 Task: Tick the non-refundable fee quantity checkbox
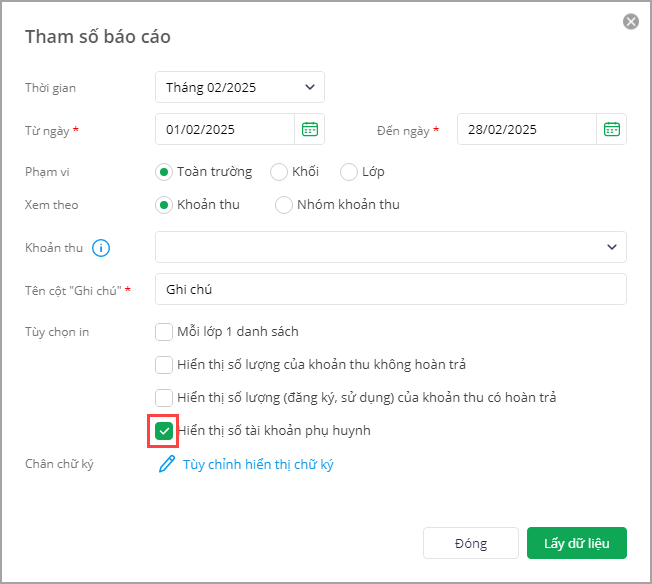coord(164,365)
